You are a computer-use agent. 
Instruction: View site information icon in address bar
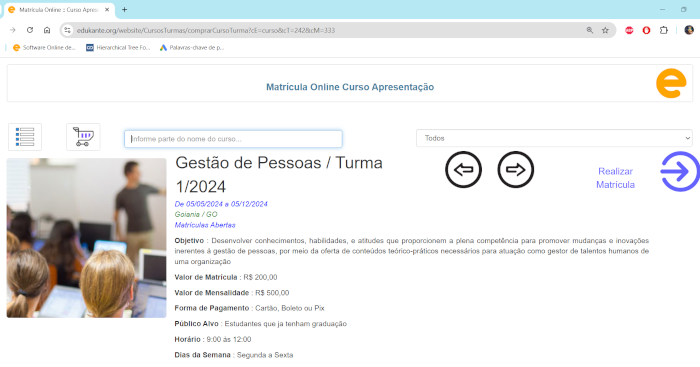pos(67,30)
